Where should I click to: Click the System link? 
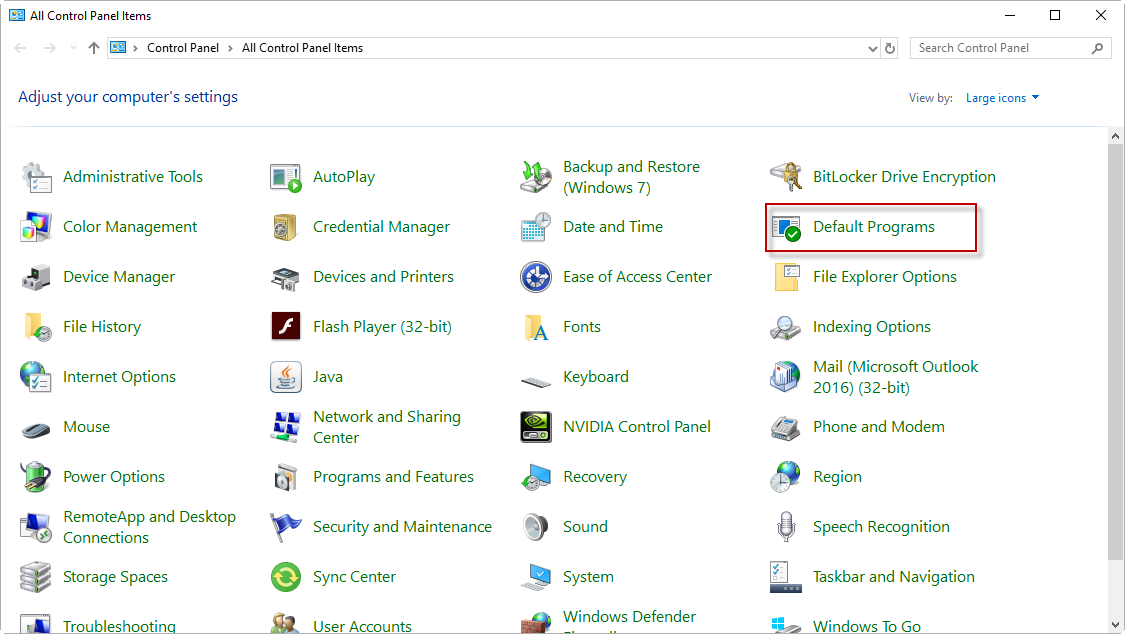pos(588,577)
